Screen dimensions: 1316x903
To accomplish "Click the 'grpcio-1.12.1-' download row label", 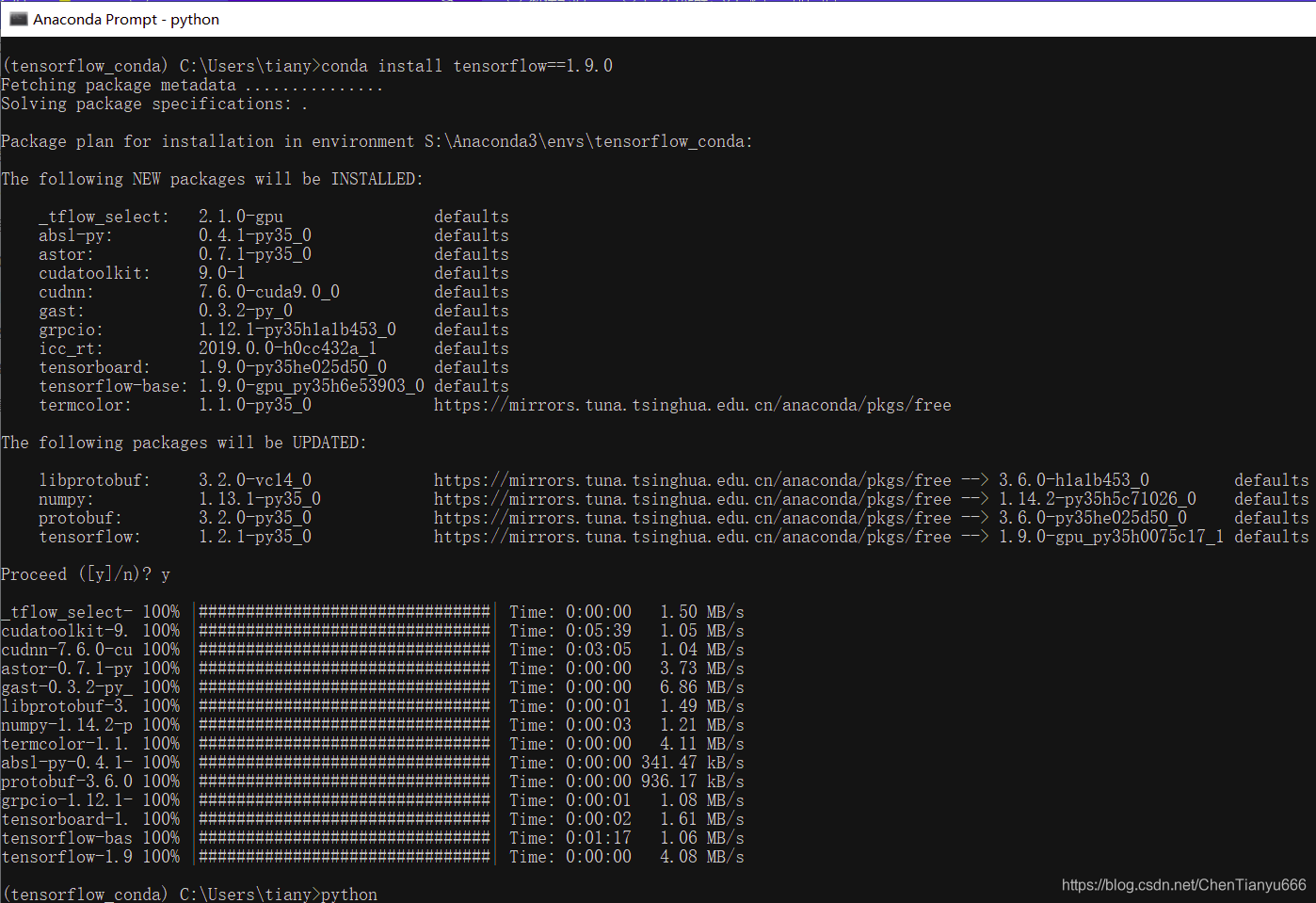I will point(66,800).
